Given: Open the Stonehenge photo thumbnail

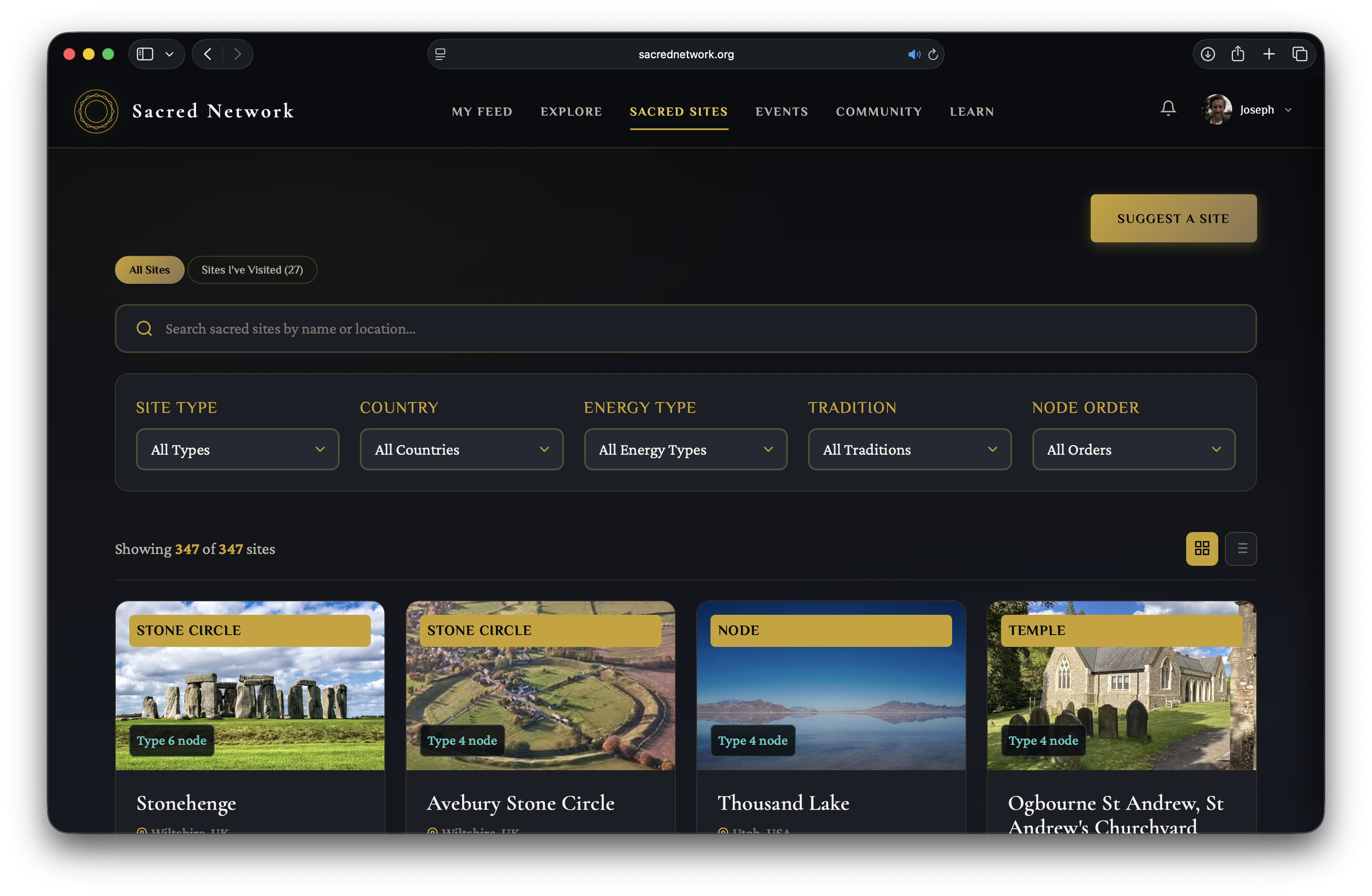Looking at the screenshot, I should [x=250, y=686].
